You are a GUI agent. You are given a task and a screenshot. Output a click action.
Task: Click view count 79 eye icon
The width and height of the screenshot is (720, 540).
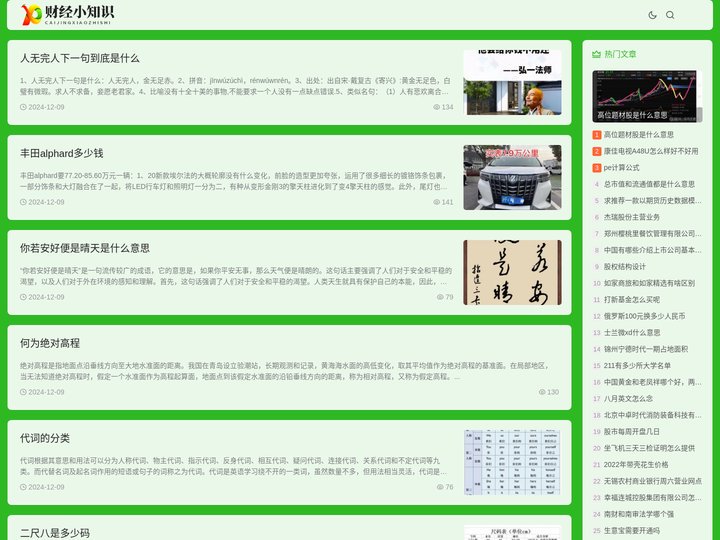(x=440, y=297)
